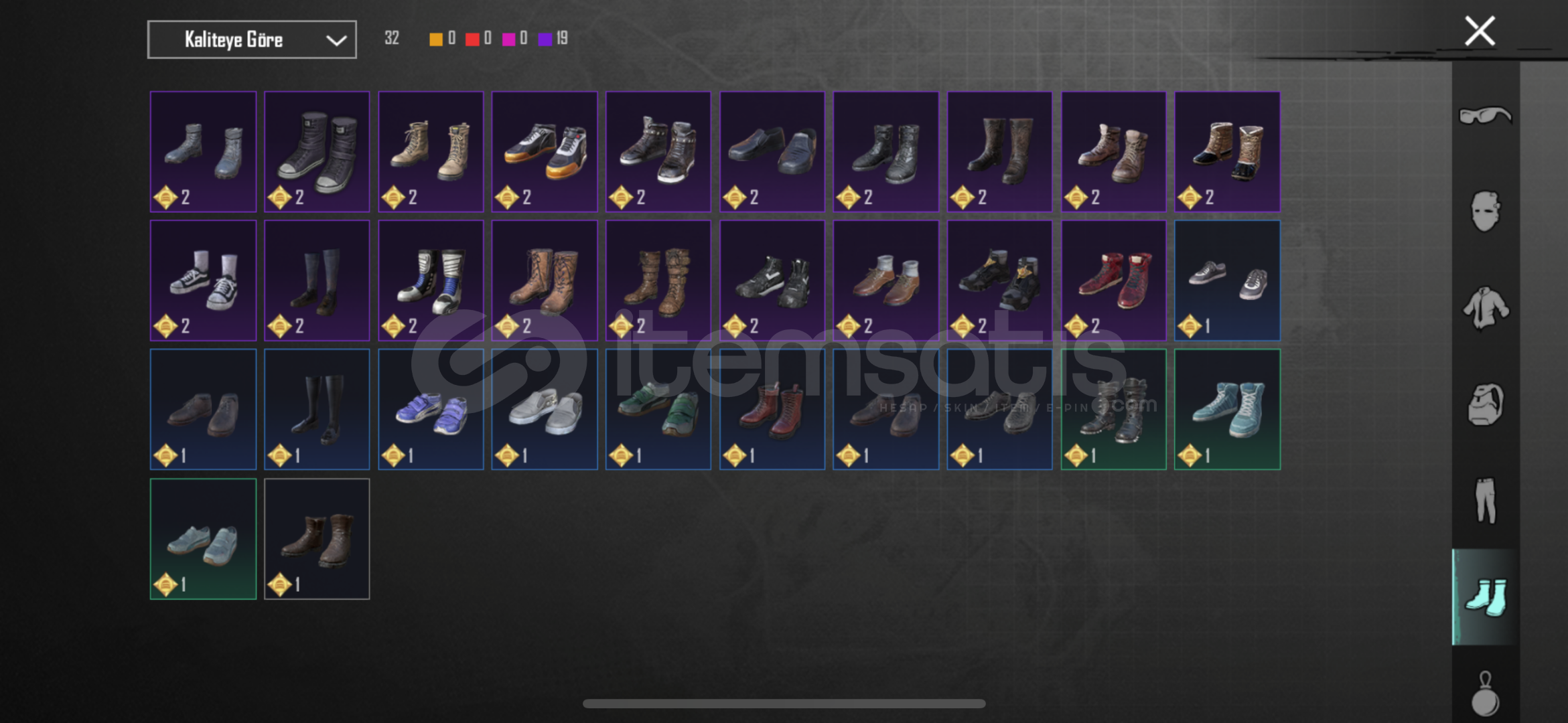The image size is (1568, 723).
Task: Select the black-and-white checkered sneakers with socks
Action: tap(203, 280)
